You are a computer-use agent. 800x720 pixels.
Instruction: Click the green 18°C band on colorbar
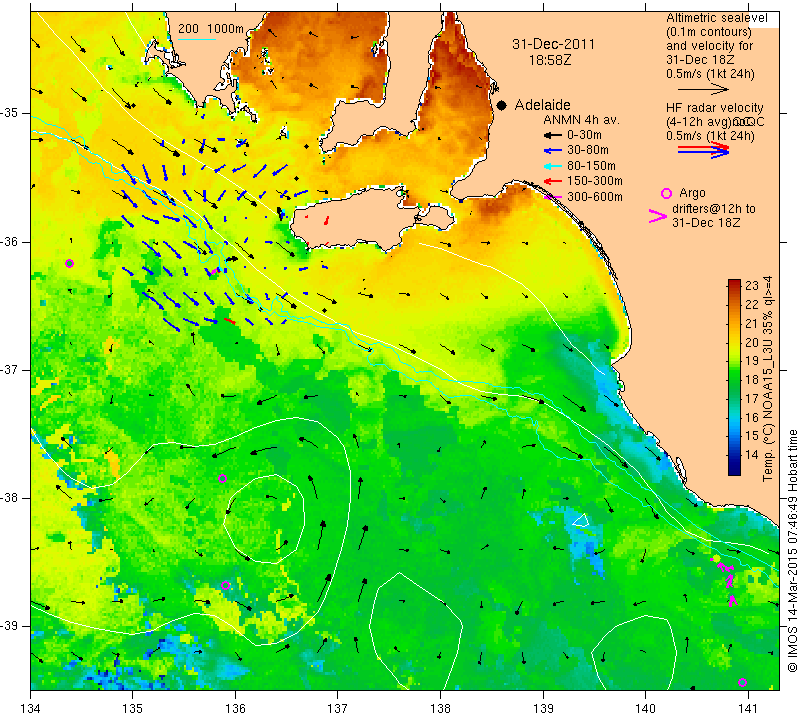[734, 379]
